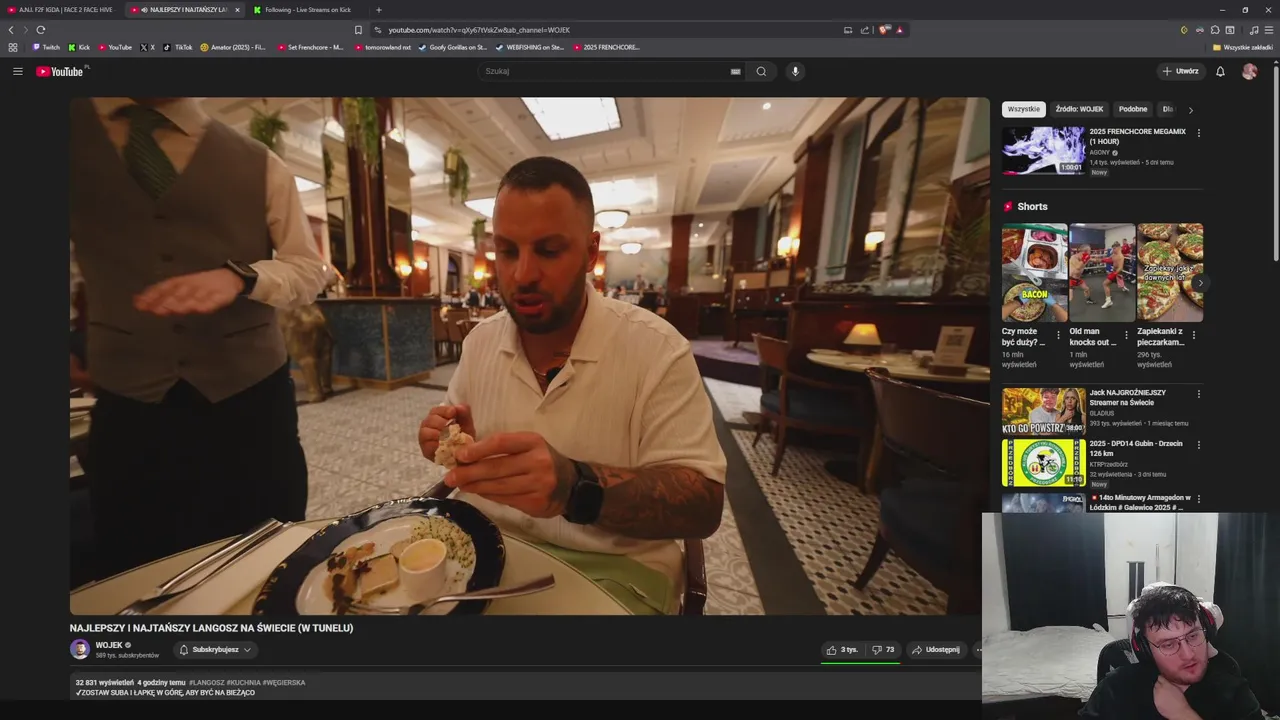Close the NAJLEPSZY I NAJTAŃSZY tab
Viewport: 1280px width, 720px height.
(237, 10)
